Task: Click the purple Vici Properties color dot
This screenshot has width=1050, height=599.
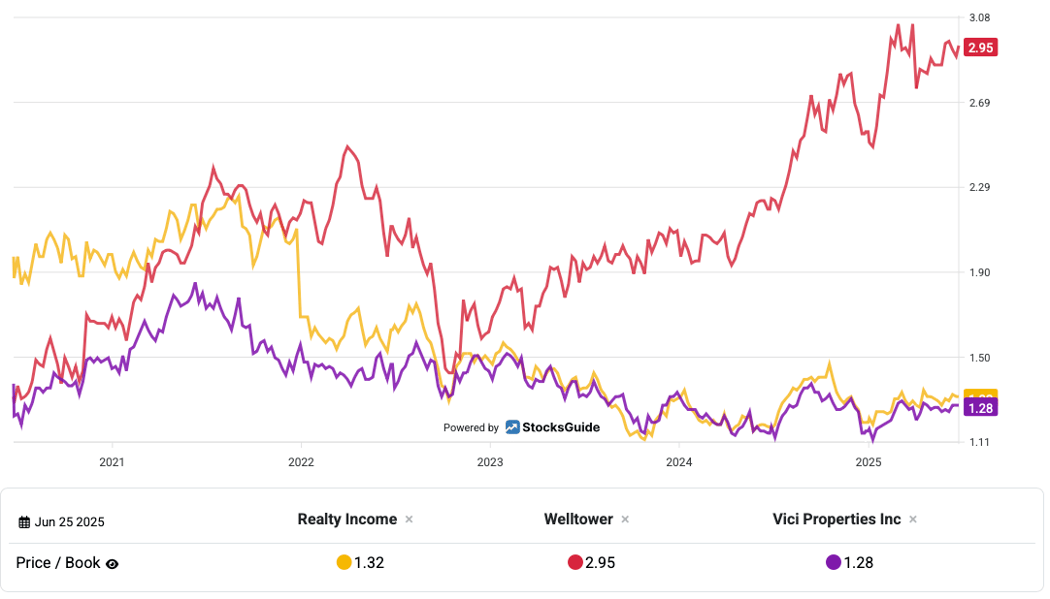Action: [x=833, y=562]
